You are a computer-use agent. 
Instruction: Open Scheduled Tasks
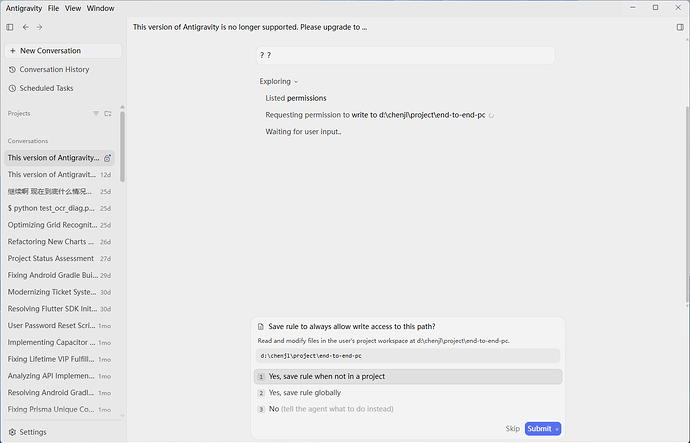tap(41, 88)
